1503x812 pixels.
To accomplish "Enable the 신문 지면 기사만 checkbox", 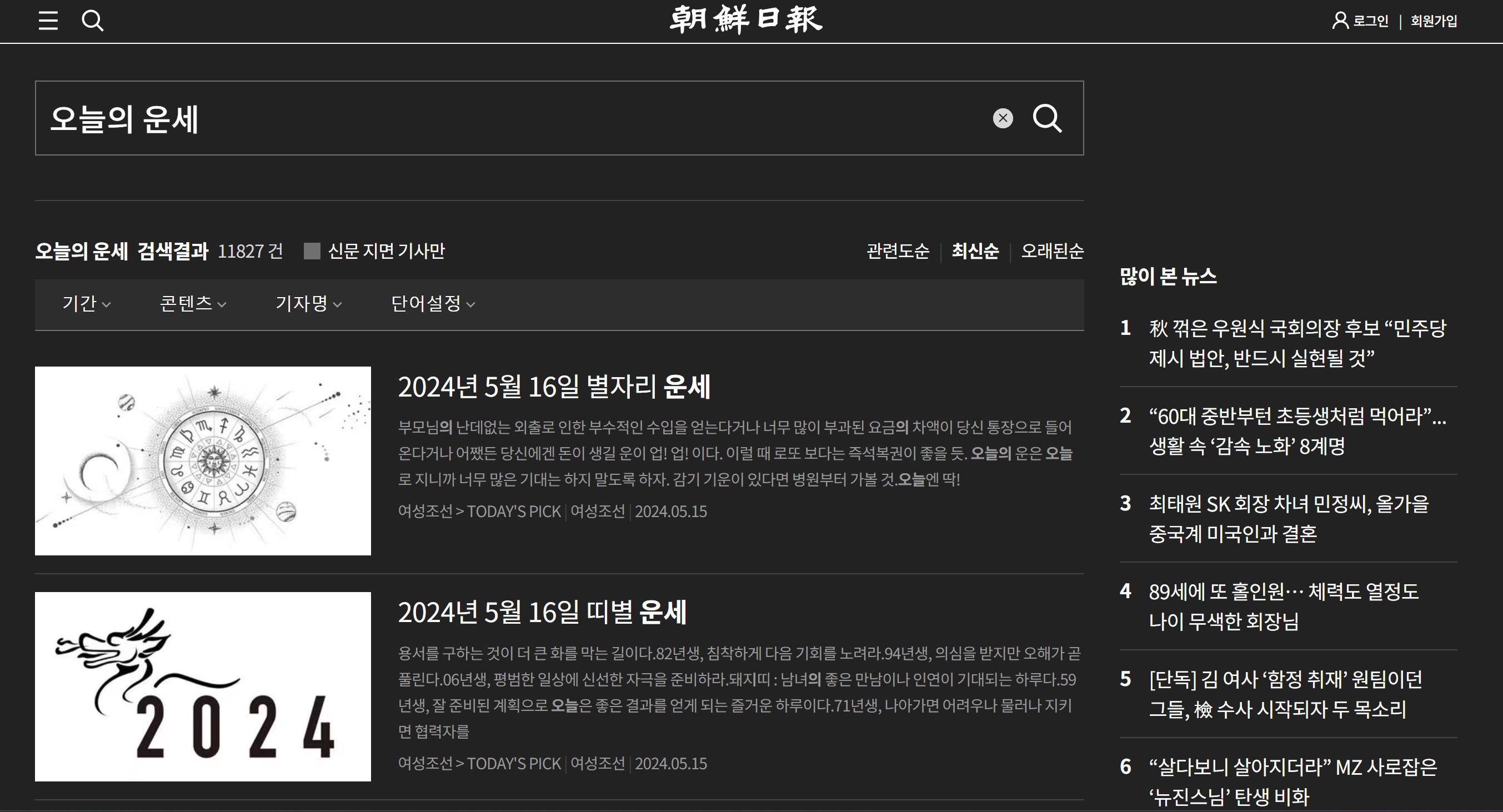I will (312, 252).
